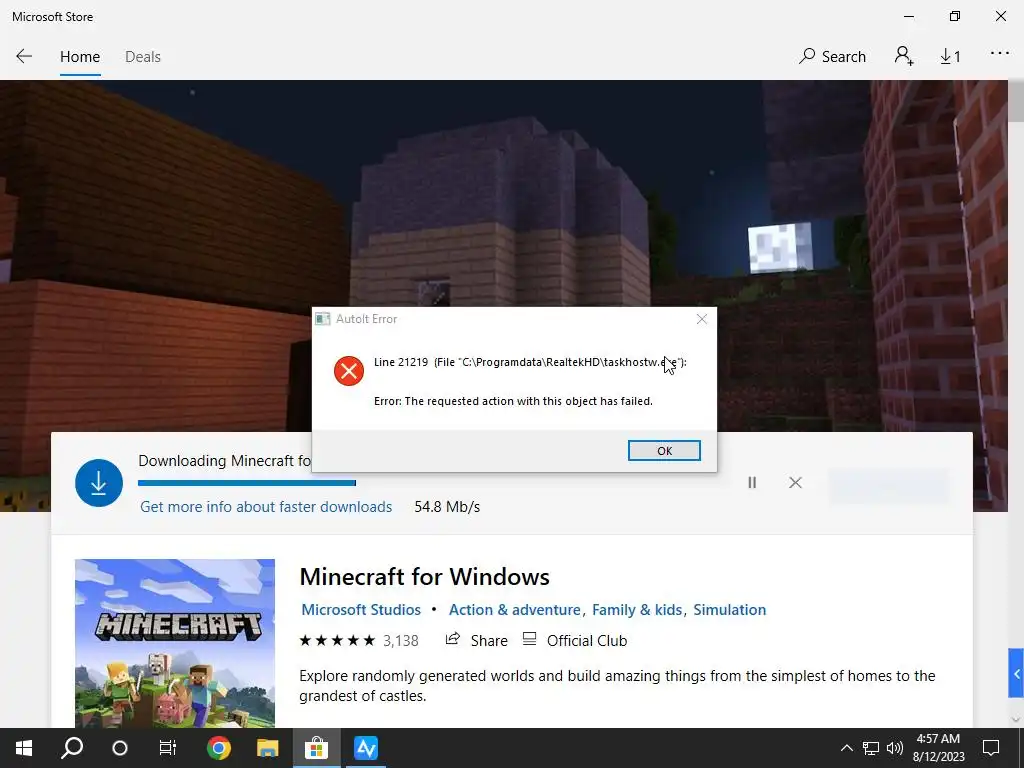Share Minecraft for Windows
The height and width of the screenshot is (768, 1024).
coord(476,641)
